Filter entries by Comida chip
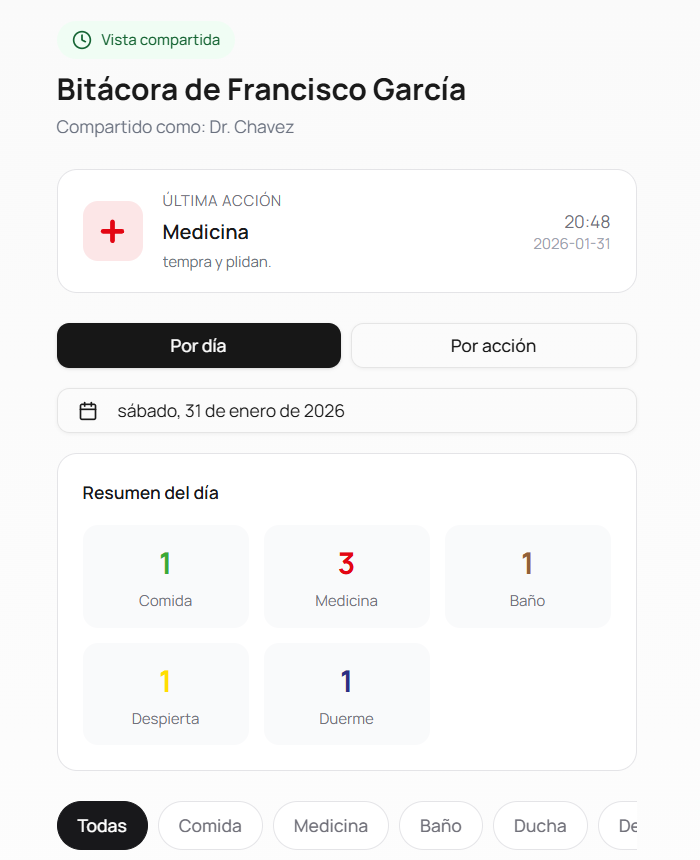This screenshot has width=700, height=860. [x=210, y=826]
